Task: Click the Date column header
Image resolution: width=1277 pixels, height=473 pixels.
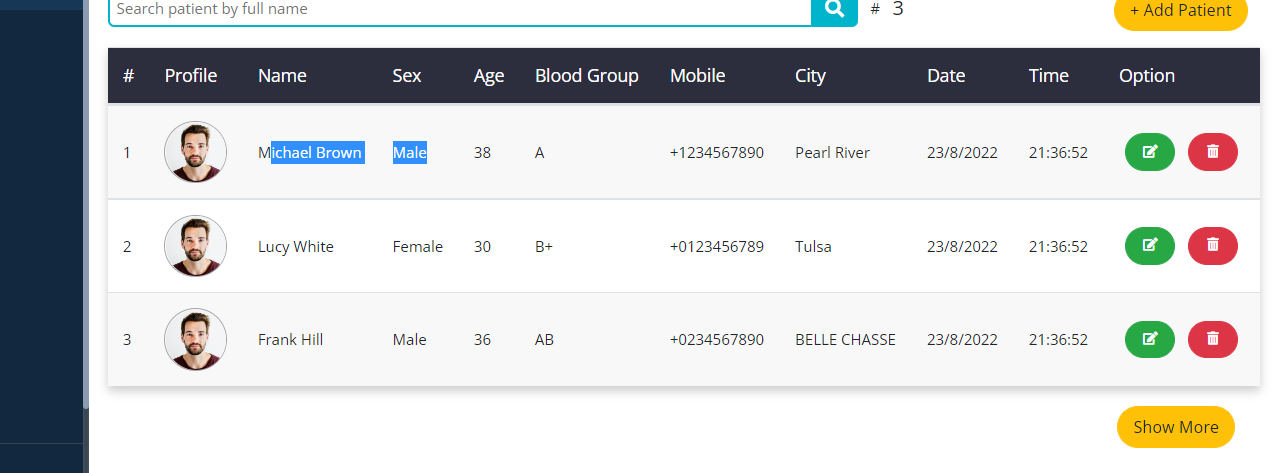Action: tap(945, 76)
